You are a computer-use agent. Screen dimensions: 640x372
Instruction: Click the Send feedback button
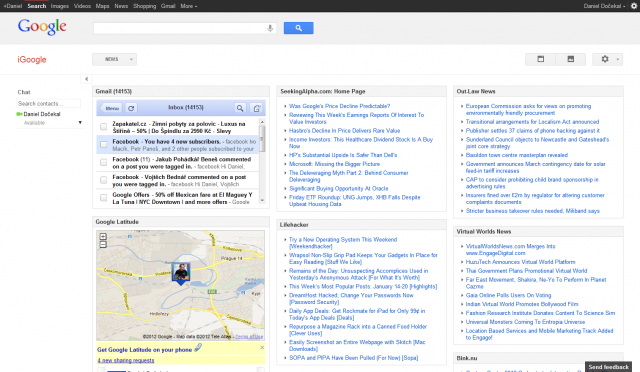(x=608, y=367)
